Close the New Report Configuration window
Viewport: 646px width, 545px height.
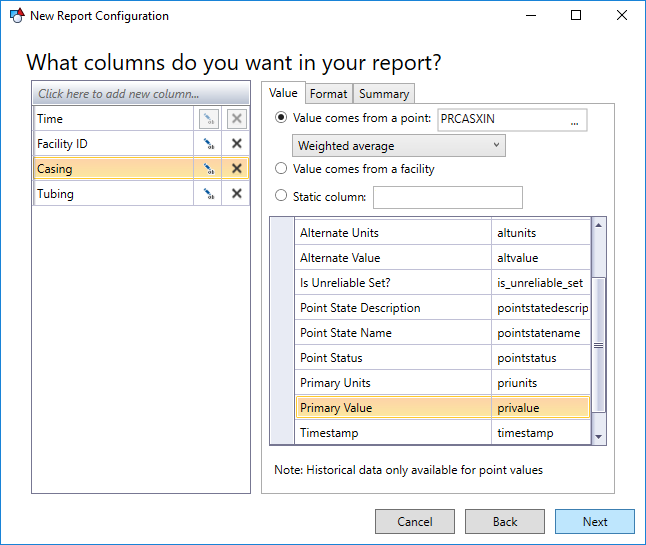[x=622, y=15]
